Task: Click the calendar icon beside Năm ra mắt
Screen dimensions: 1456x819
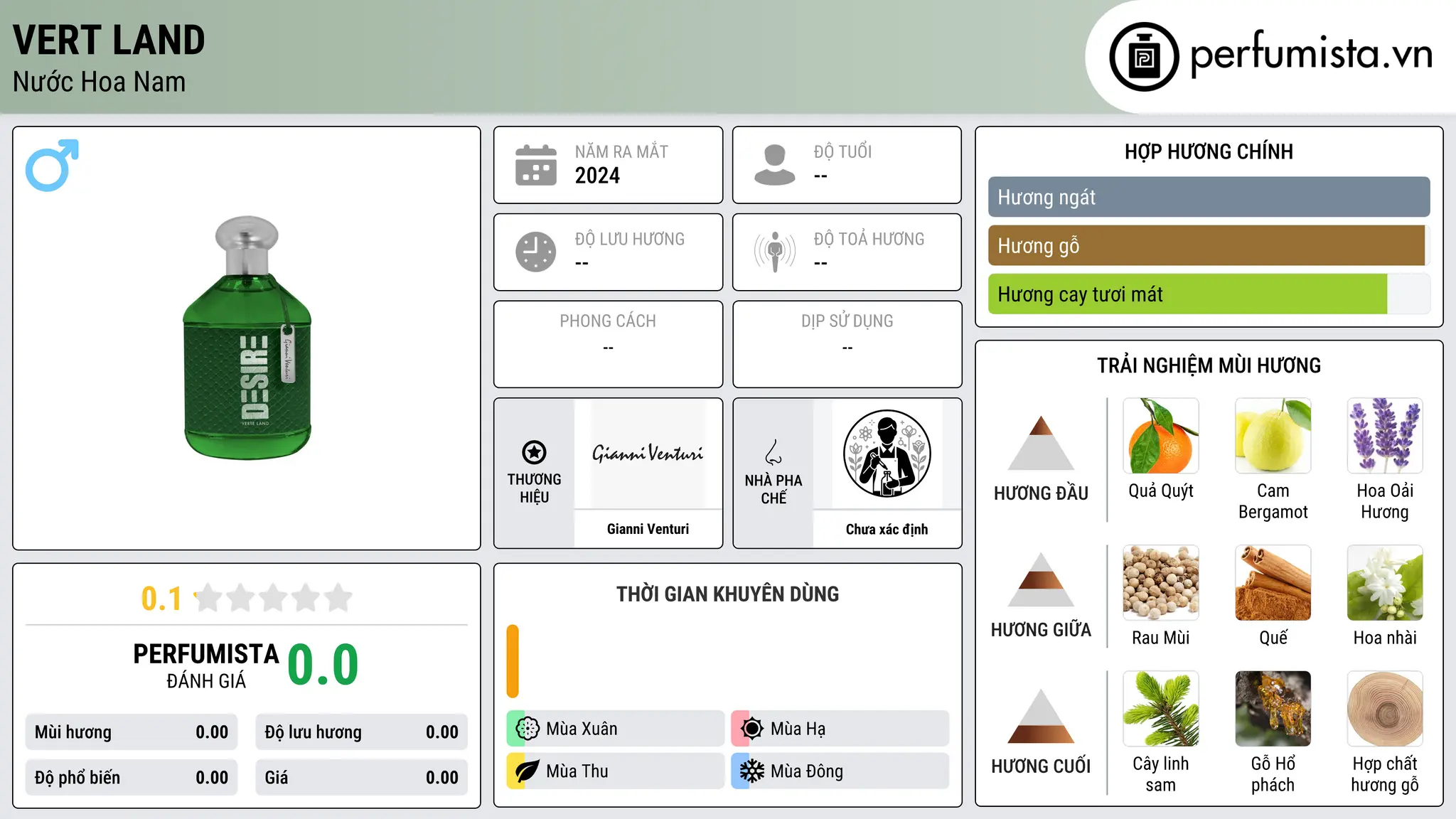Action: click(x=536, y=165)
